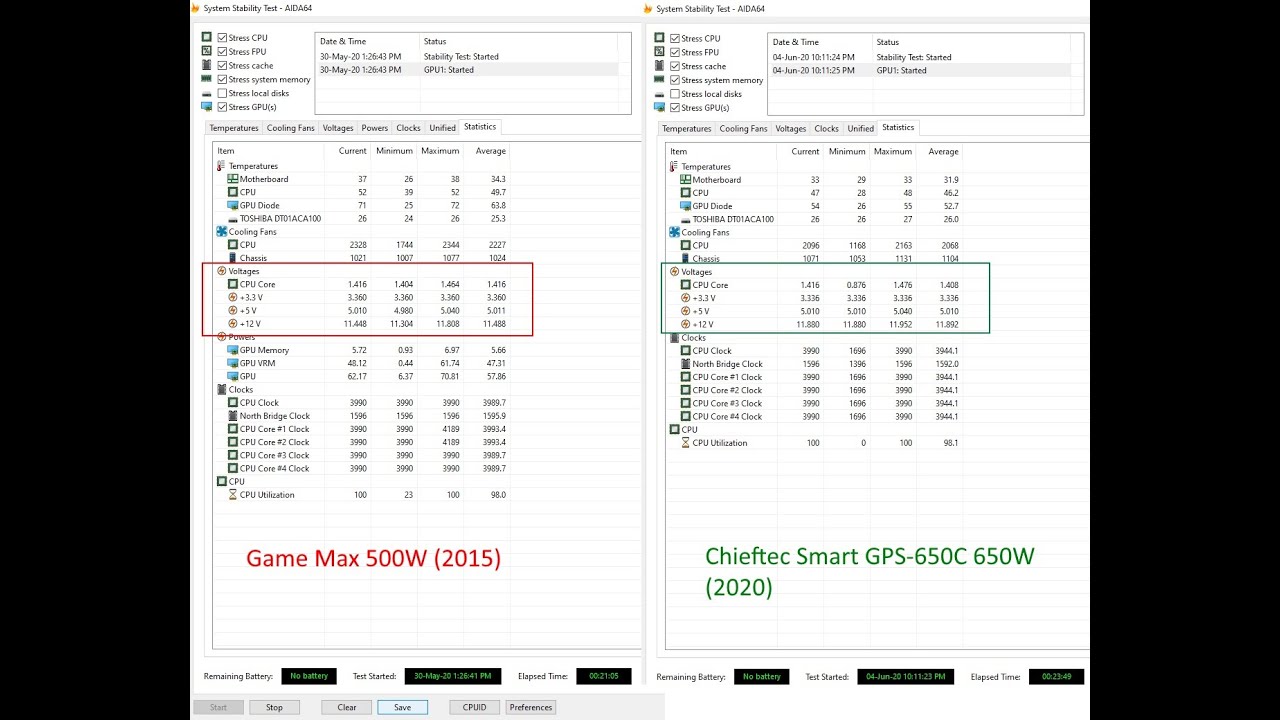Open Powers tab in left window
Viewport: 1280px width, 720px height.
[x=375, y=128]
